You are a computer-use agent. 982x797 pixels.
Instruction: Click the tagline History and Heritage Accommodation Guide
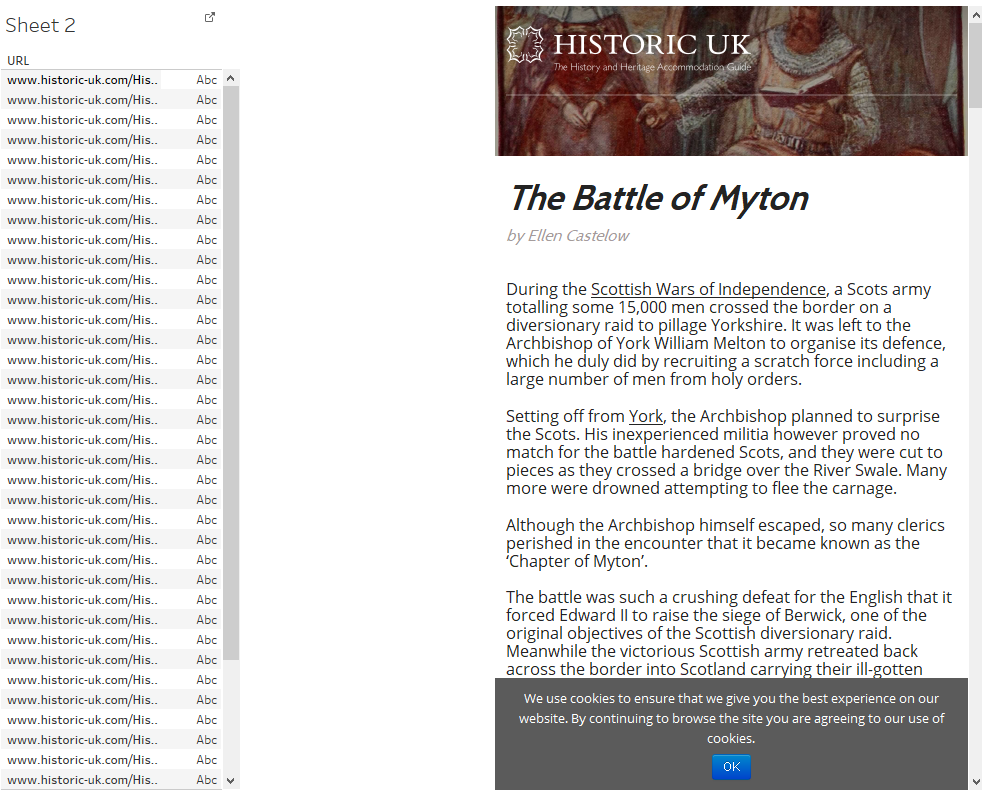652,67
